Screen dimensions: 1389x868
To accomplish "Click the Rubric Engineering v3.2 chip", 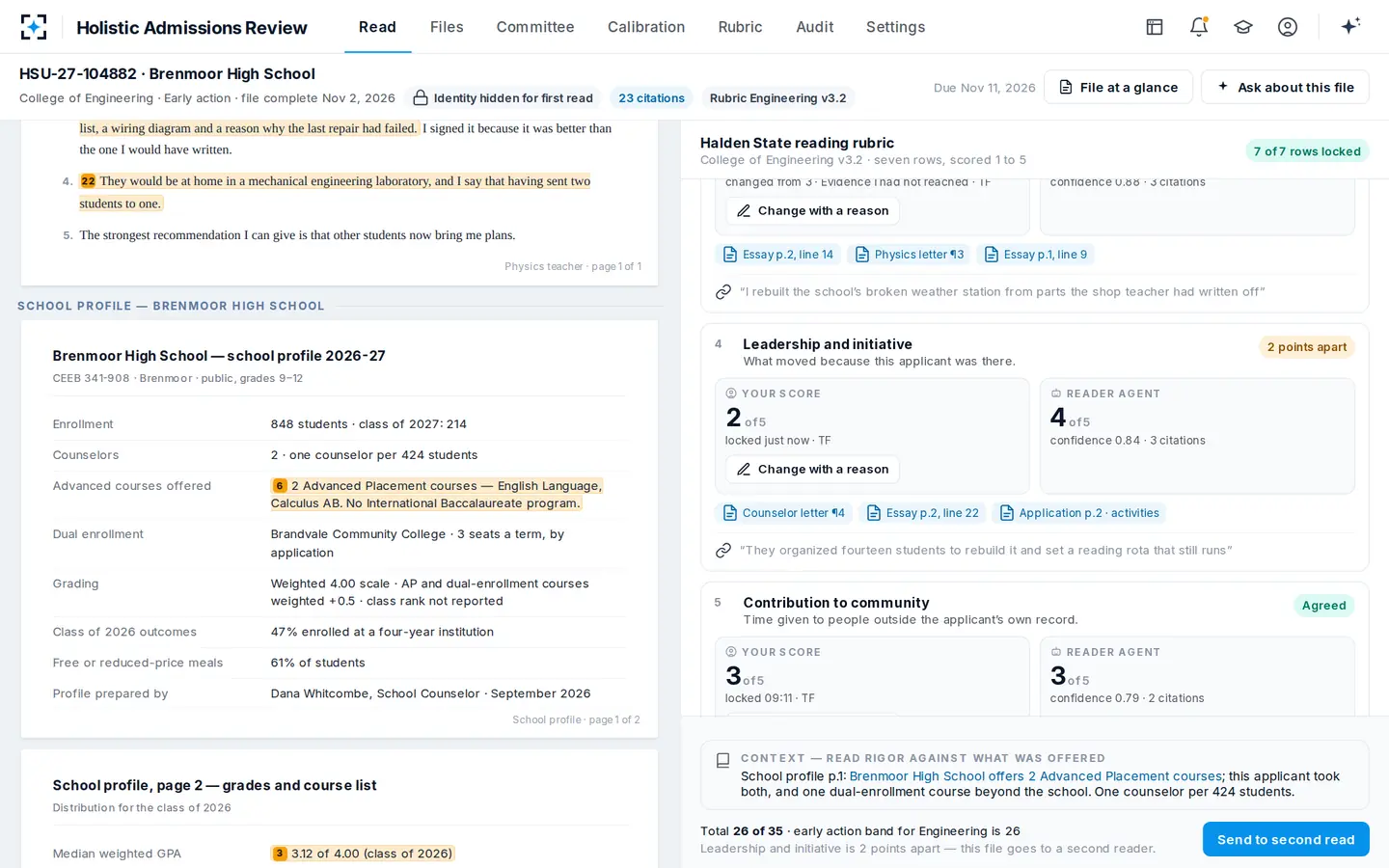I will point(777,97).
